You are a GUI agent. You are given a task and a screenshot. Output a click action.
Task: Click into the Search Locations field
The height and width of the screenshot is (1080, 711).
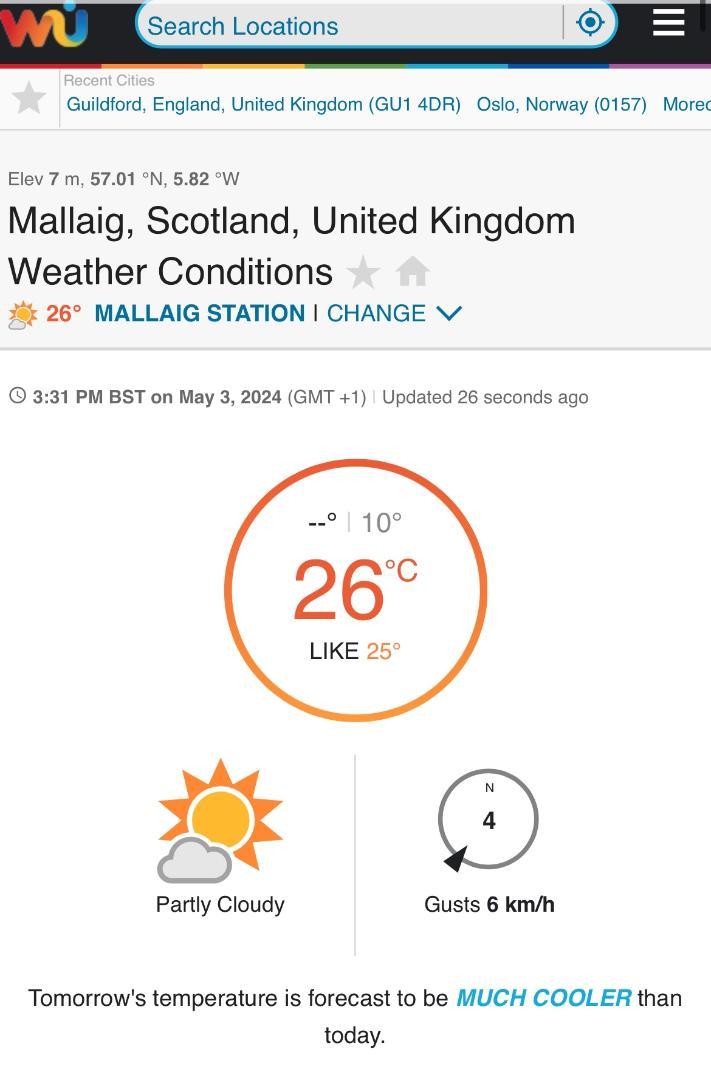point(349,25)
